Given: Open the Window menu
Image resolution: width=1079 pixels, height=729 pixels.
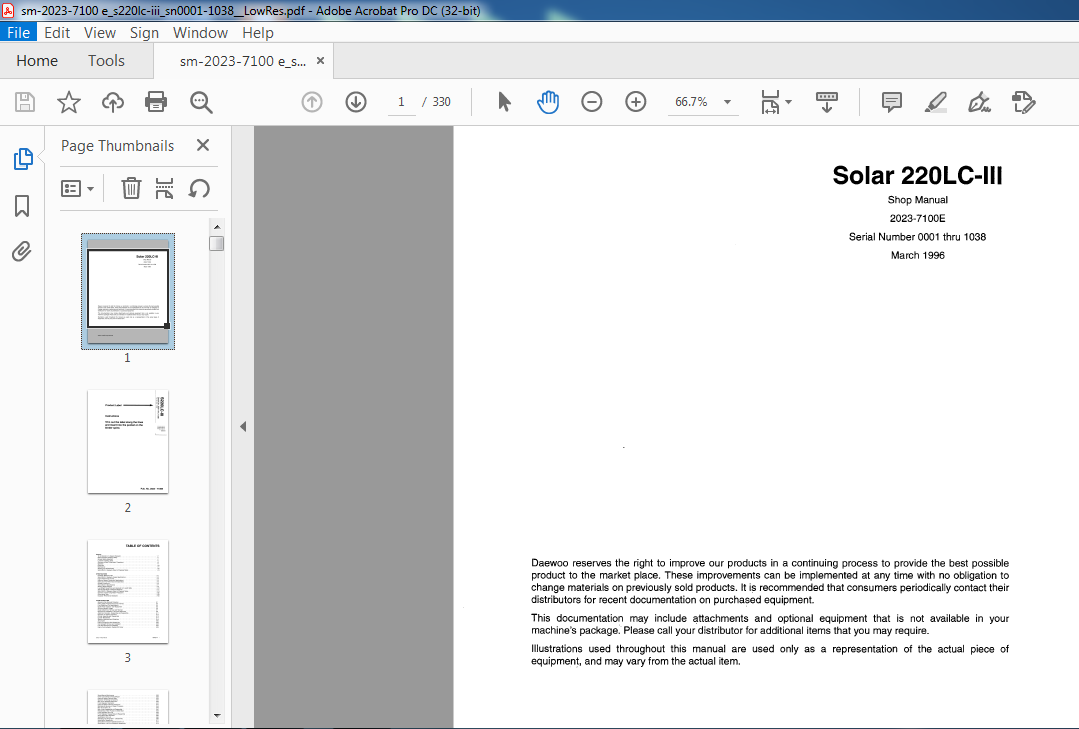Looking at the screenshot, I should click(200, 32).
